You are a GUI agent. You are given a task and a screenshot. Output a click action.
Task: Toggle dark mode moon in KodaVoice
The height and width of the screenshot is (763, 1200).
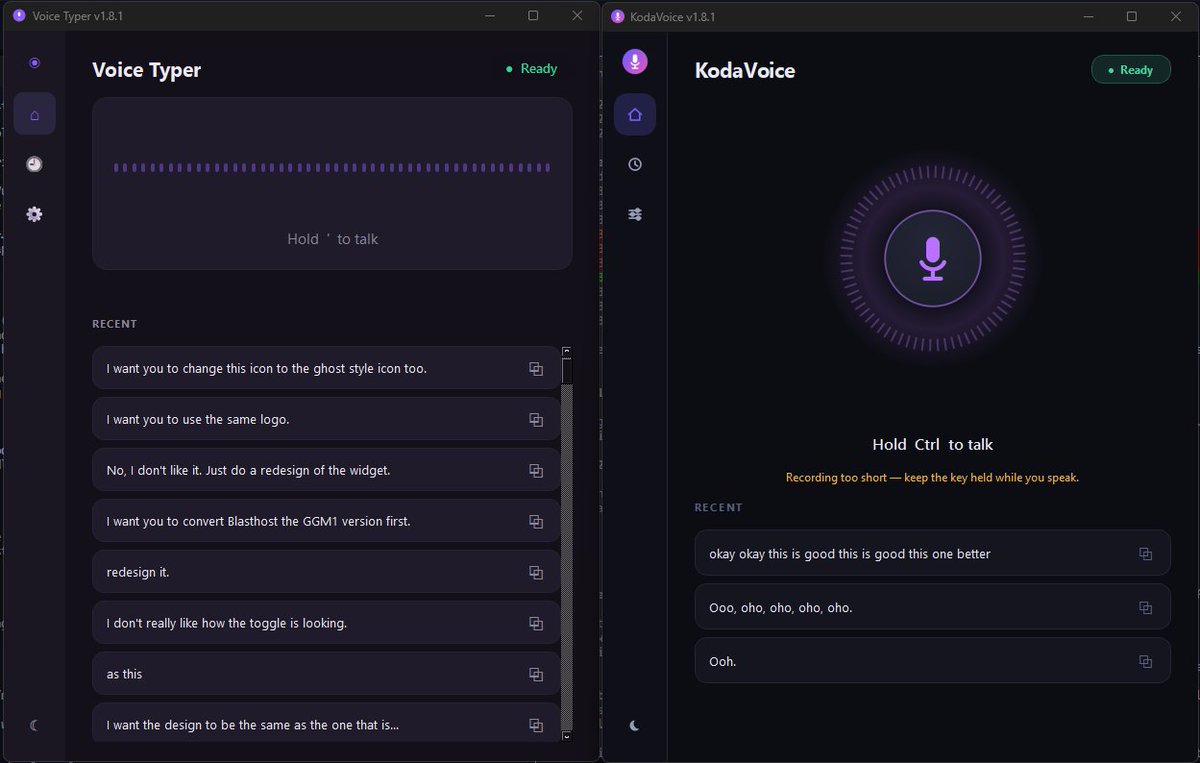pyautogui.click(x=635, y=726)
